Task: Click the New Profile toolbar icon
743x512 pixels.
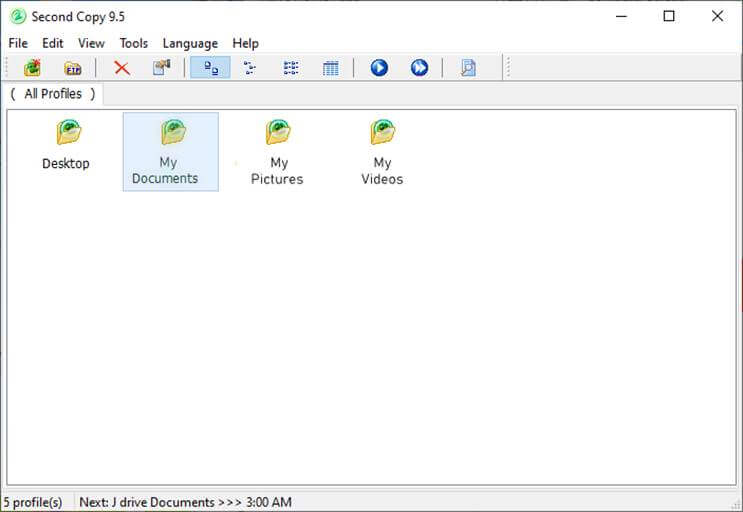Action: [32, 68]
